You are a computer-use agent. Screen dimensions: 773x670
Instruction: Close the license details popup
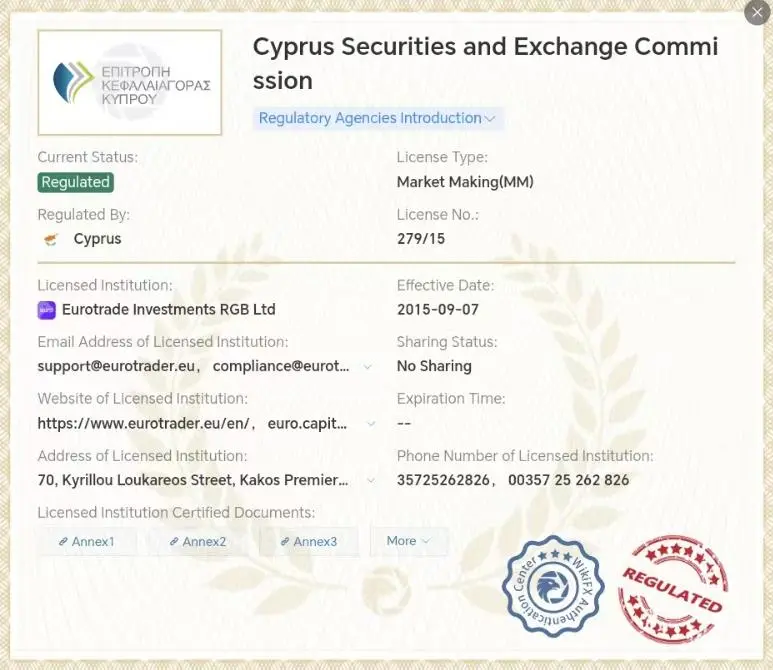(x=757, y=13)
